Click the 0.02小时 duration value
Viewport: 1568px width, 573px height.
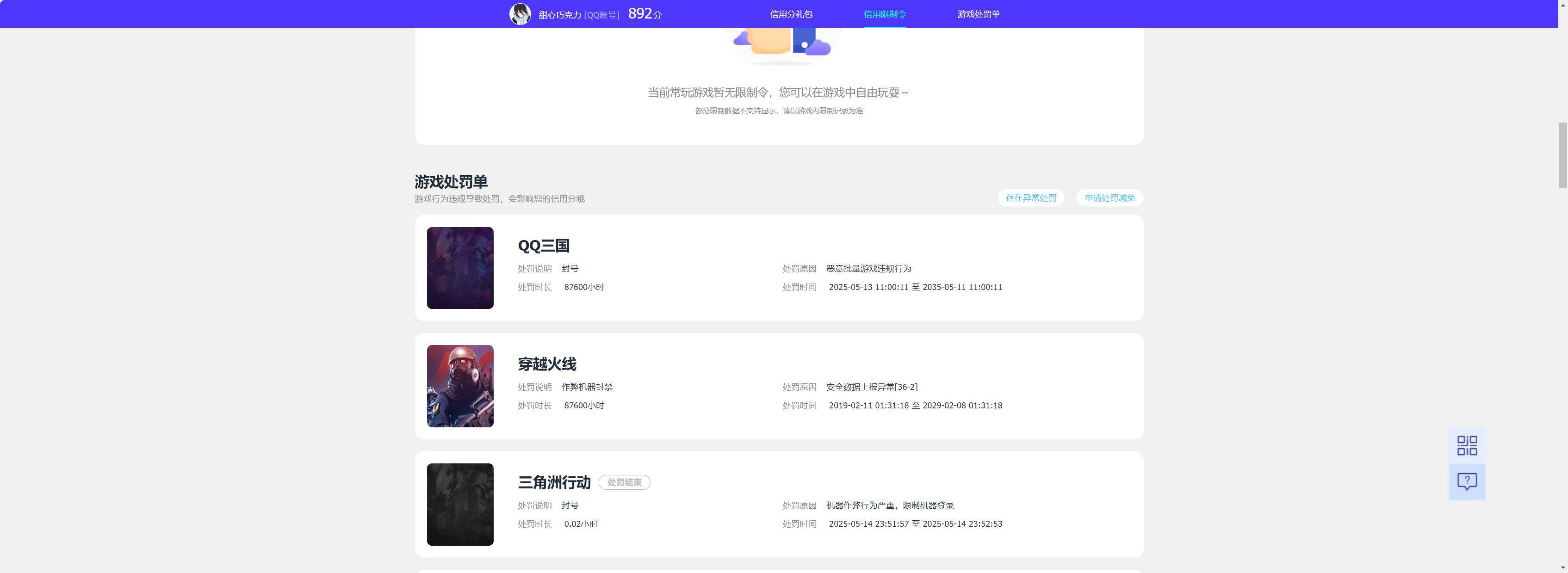tap(581, 524)
